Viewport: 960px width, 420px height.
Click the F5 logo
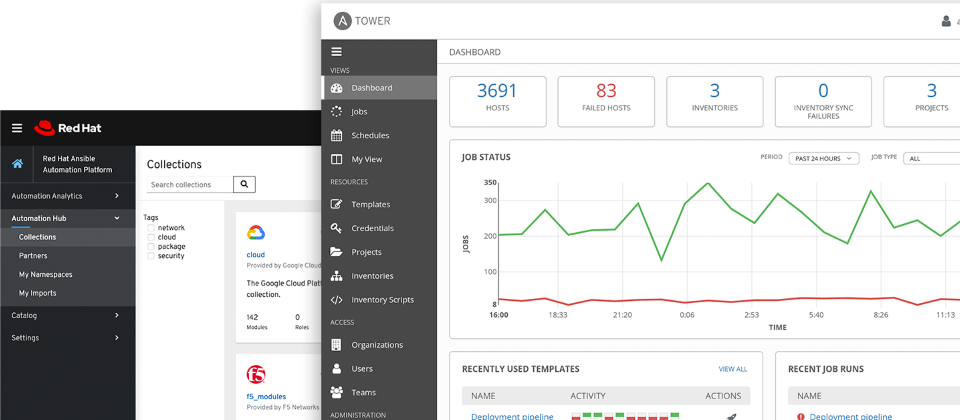[x=256, y=374]
